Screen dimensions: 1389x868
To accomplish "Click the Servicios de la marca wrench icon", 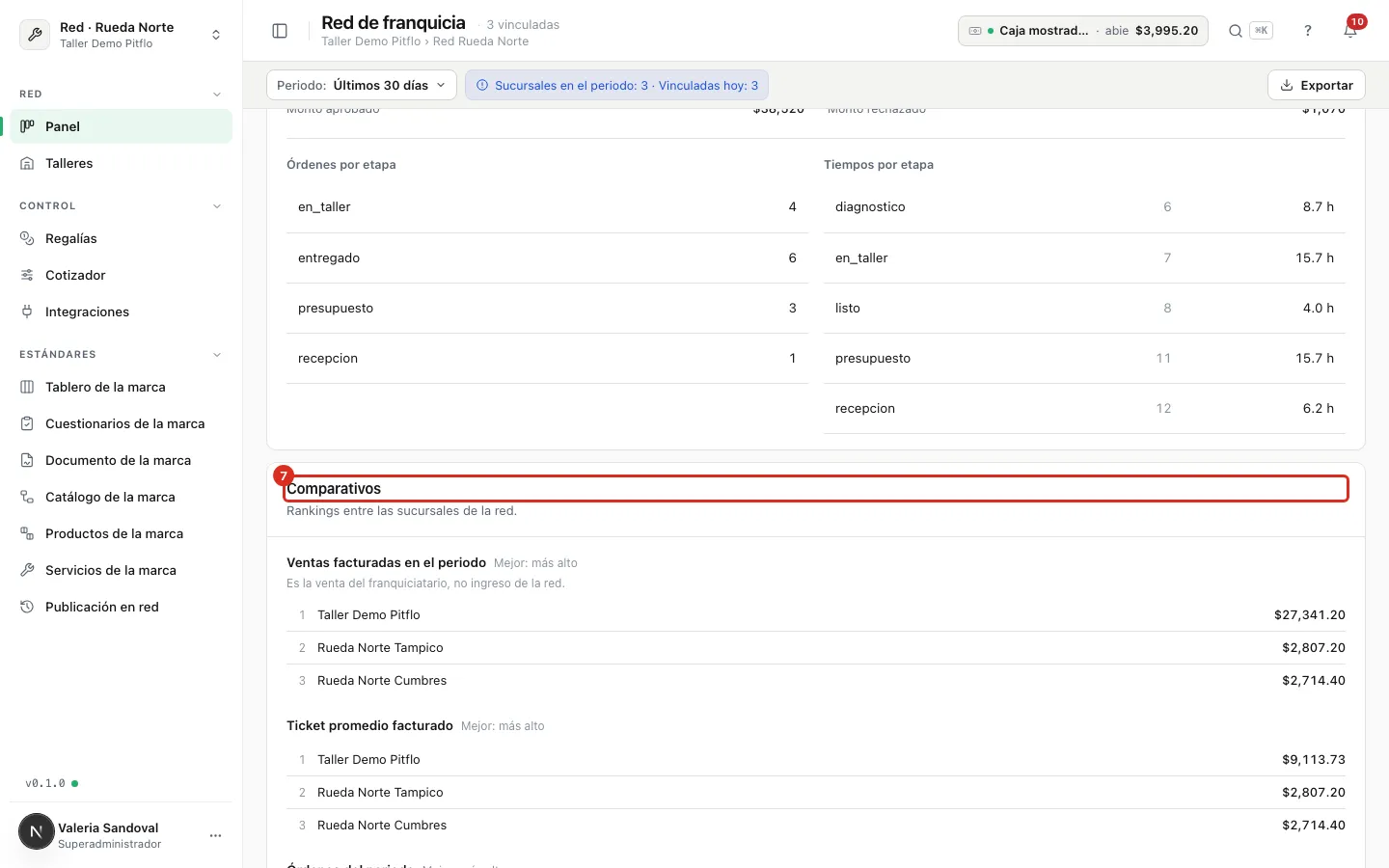I will (27, 570).
